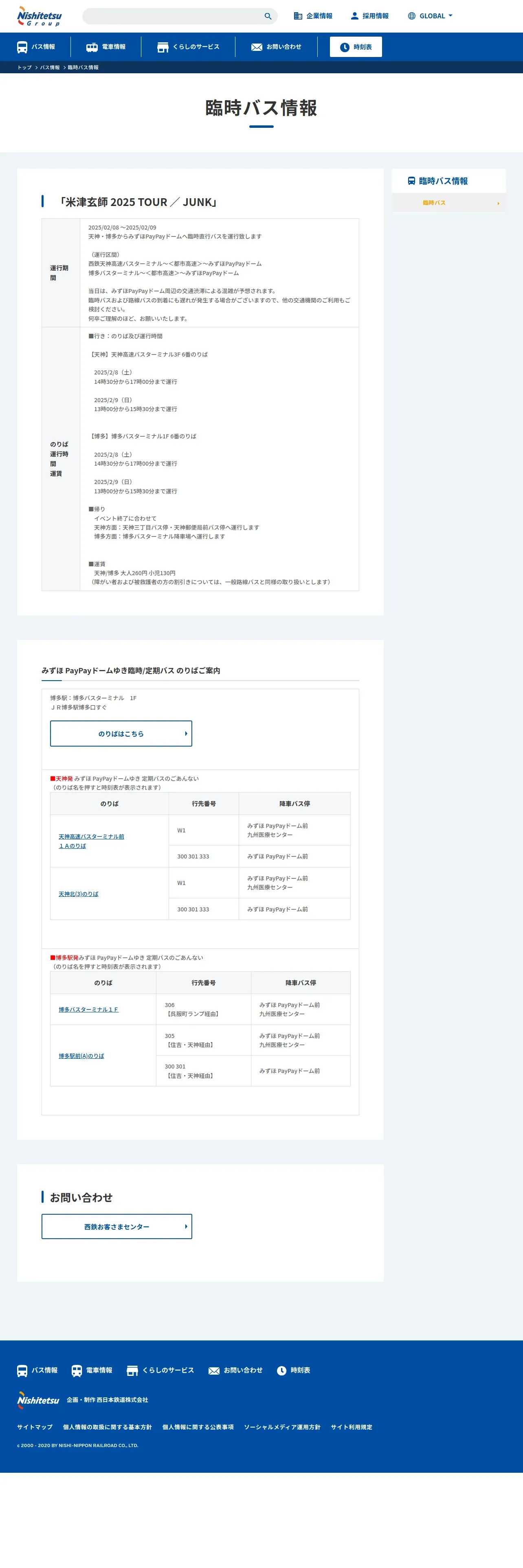Open 天神高速バスターミナル前 1Aのりば timetable
Viewport: 523px width, 1568px height.
pos(91,841)
